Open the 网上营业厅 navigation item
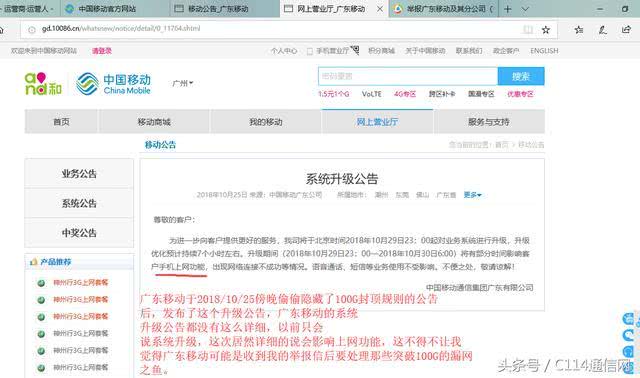This screenshot has height=378, width=640. coord(377,122)
